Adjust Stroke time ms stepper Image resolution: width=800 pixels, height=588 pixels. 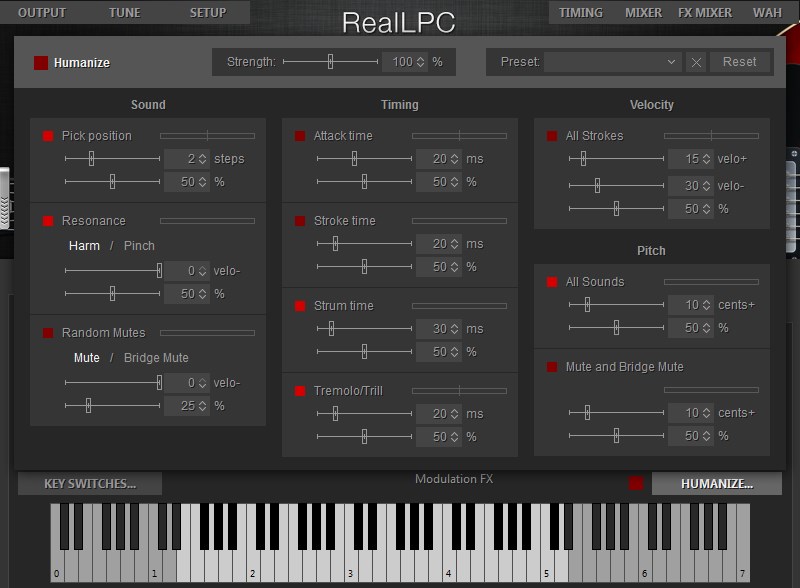pyautogui.click(x=455, y=244)
